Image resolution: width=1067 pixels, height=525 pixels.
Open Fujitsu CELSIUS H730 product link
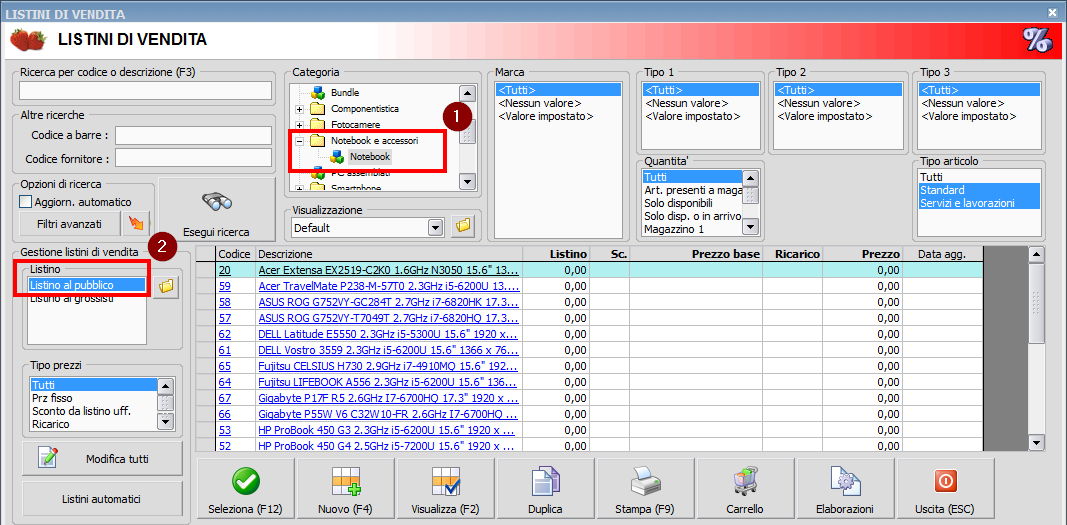[388, 367]
